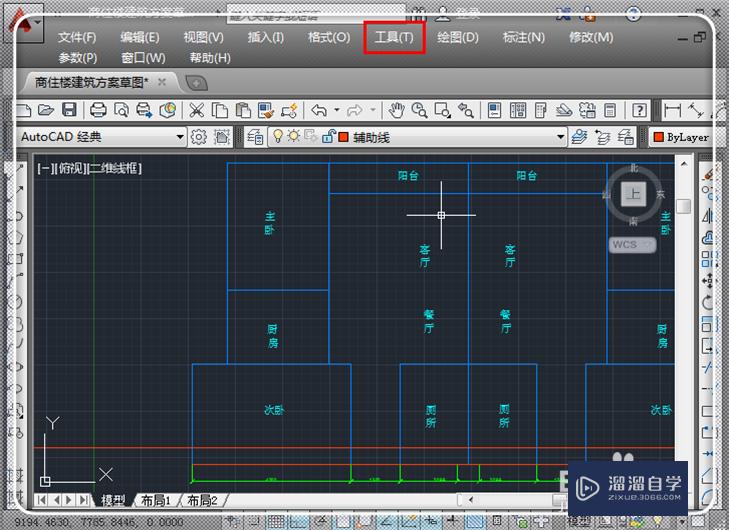
Task: Open the Layer States Manager icon
Action: (626, 137)
